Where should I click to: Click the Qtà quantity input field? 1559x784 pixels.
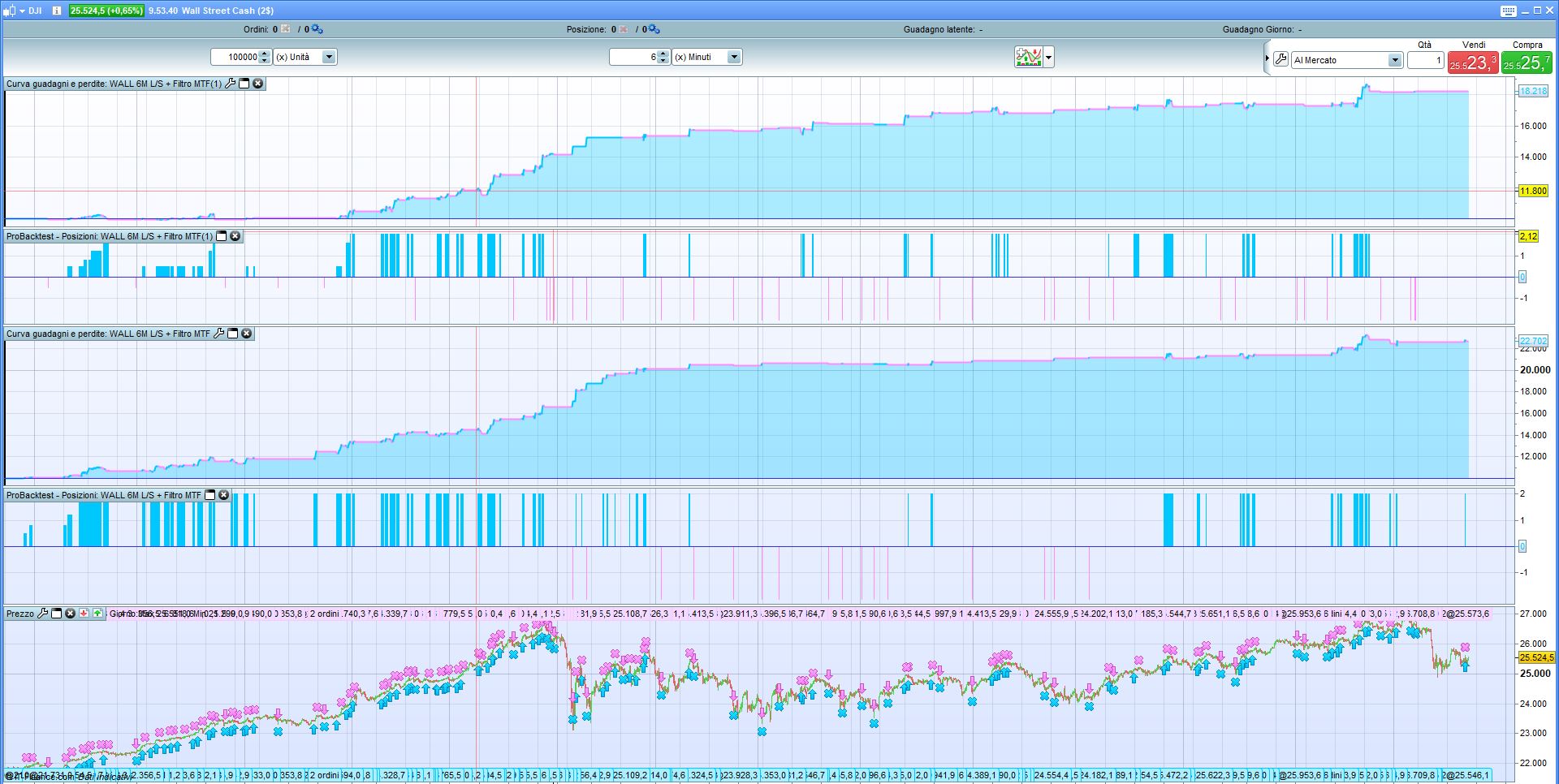(x=1424, y=60)
